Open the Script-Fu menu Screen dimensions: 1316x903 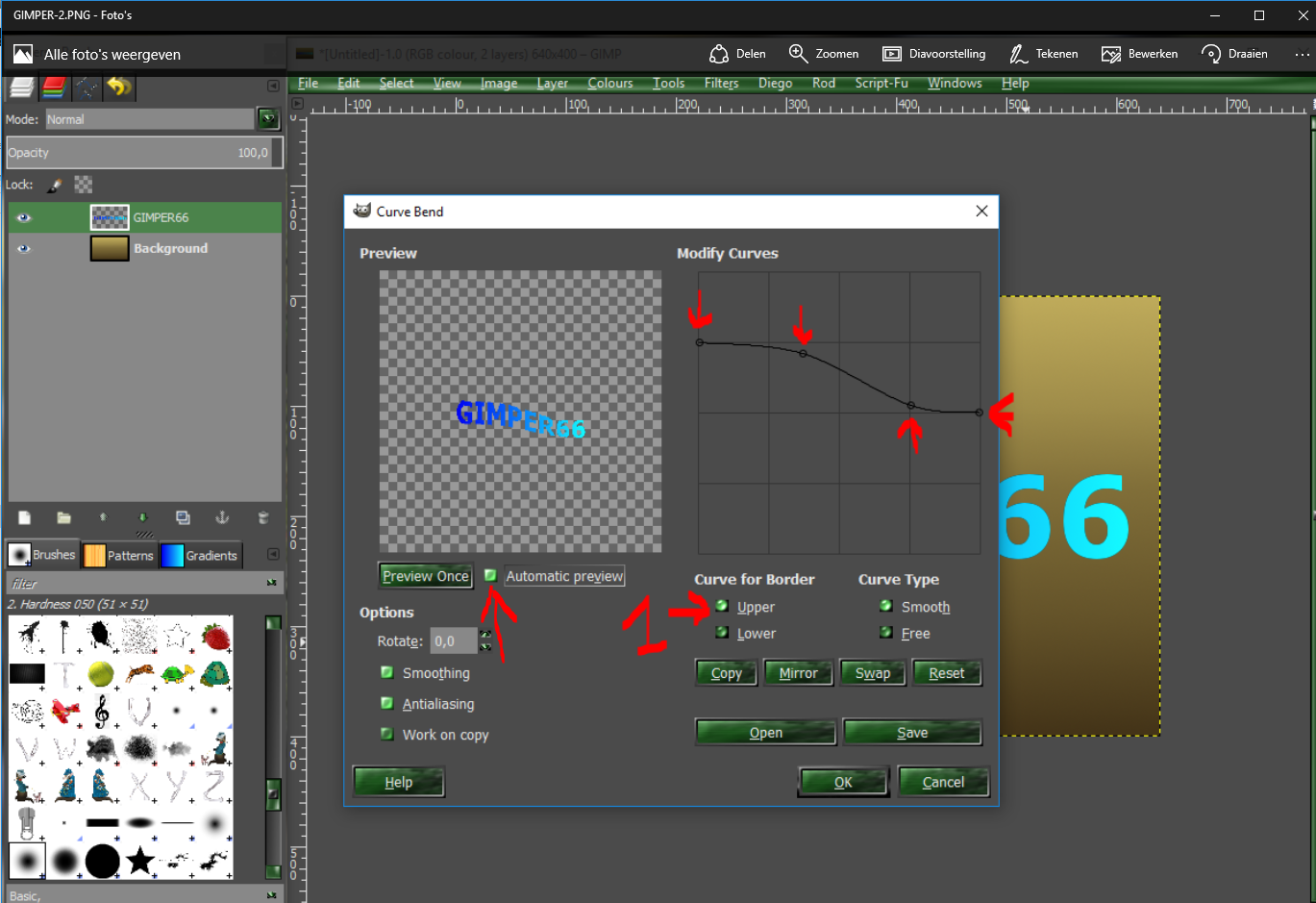pyautogui.click(x=881, y=83)
